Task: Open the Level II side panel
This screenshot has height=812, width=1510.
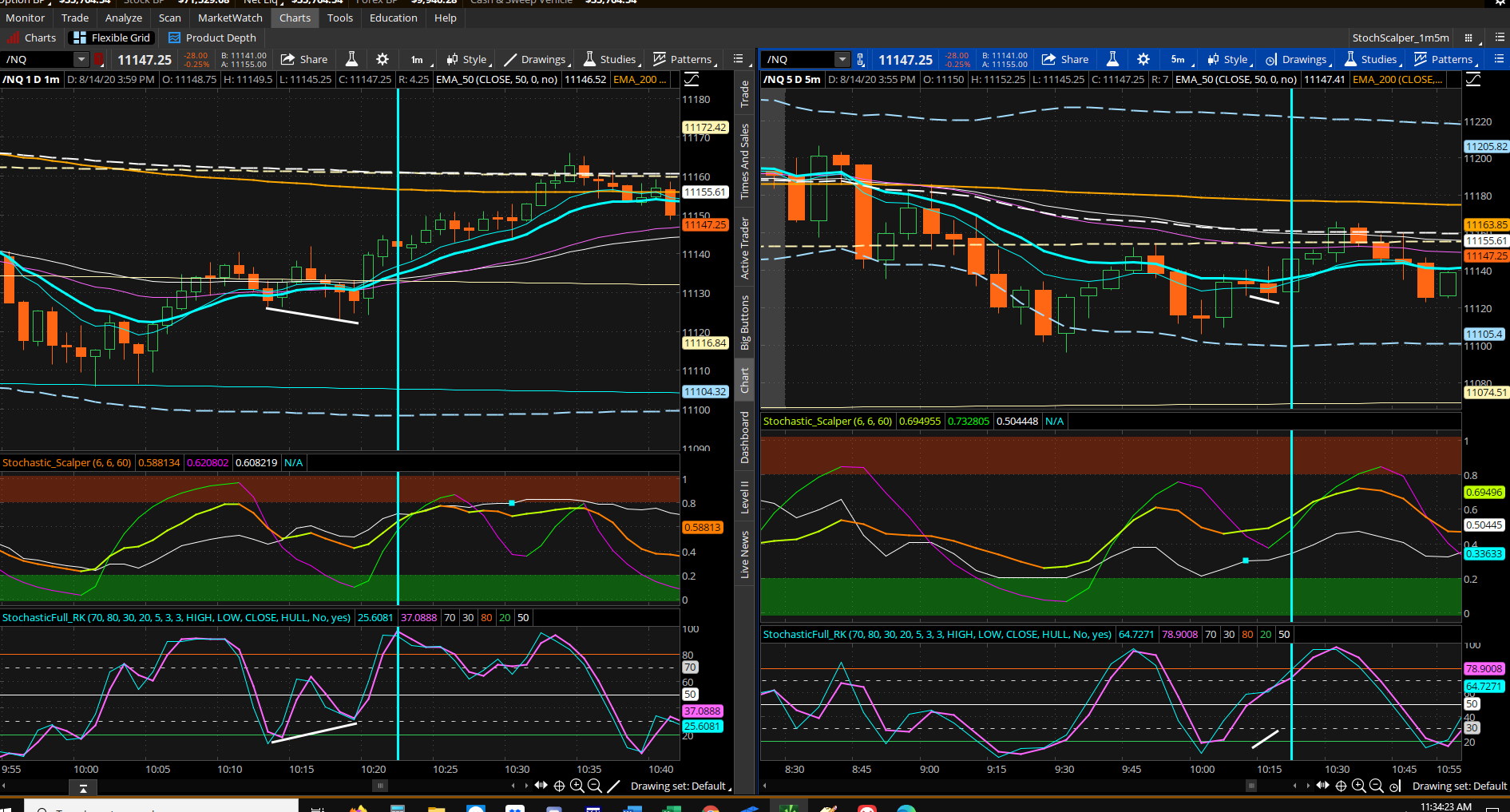Action: click(744, 497)
